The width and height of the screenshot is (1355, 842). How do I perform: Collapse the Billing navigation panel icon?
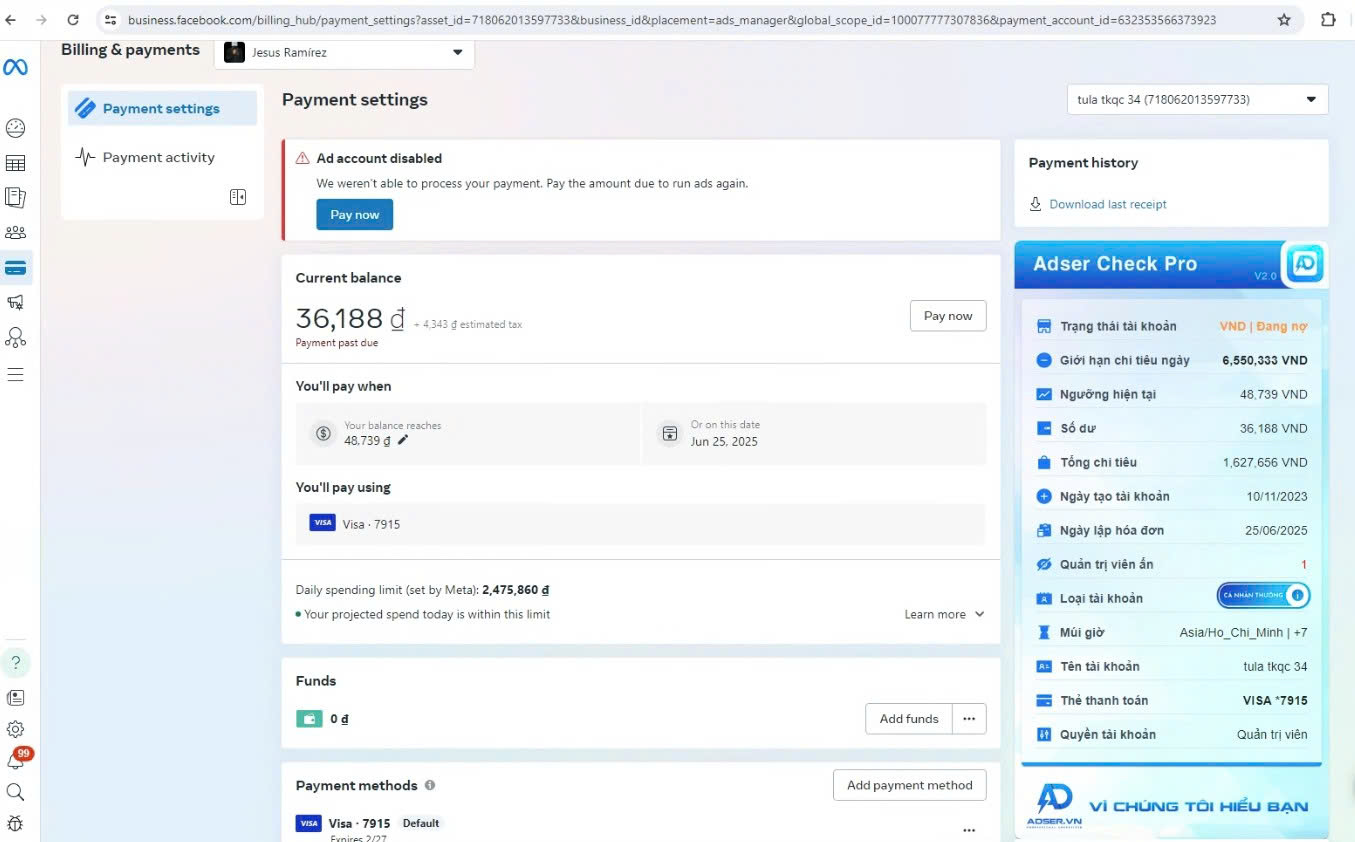point(238,197)
